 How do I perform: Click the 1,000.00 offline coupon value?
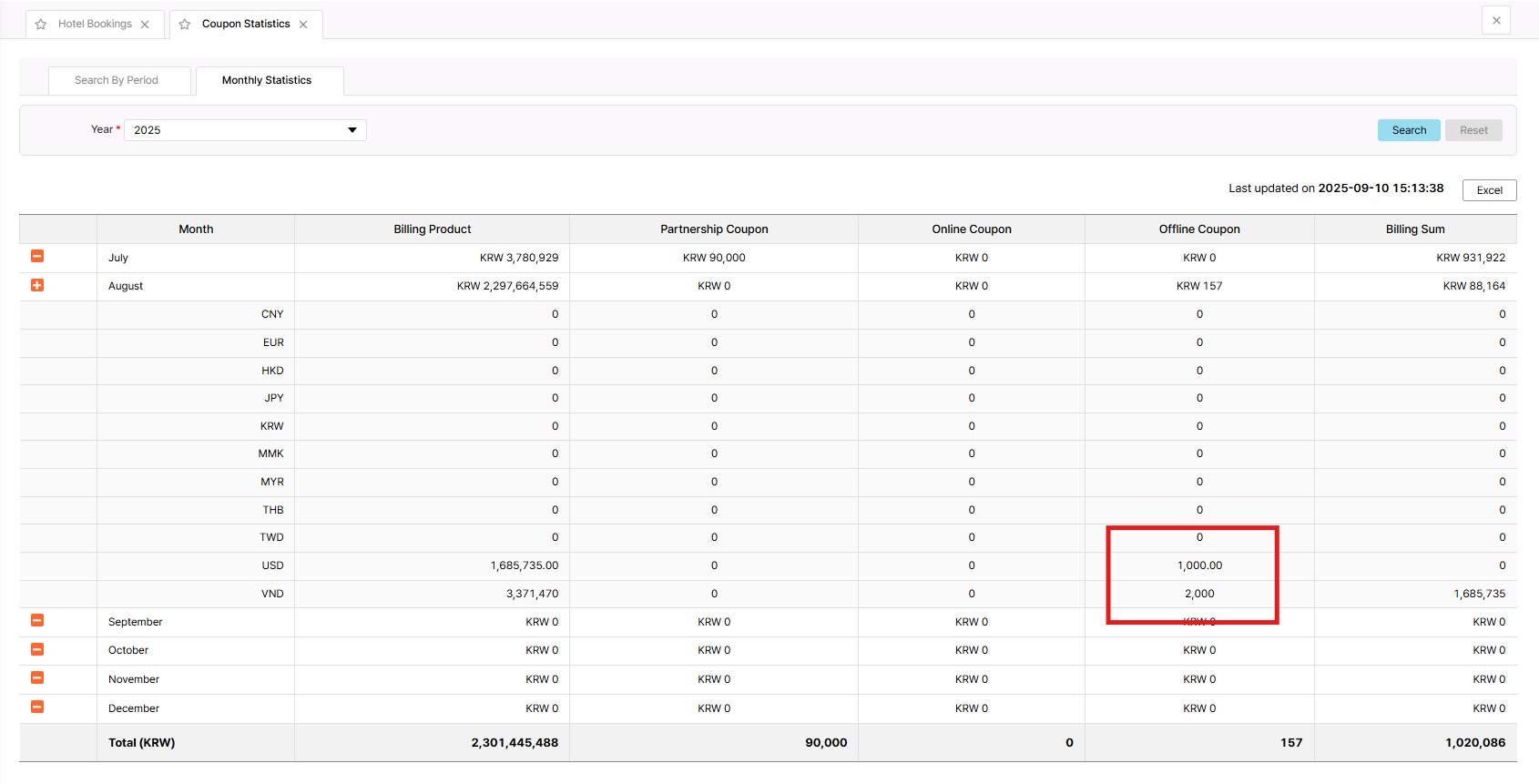[x=1199, y=565]
